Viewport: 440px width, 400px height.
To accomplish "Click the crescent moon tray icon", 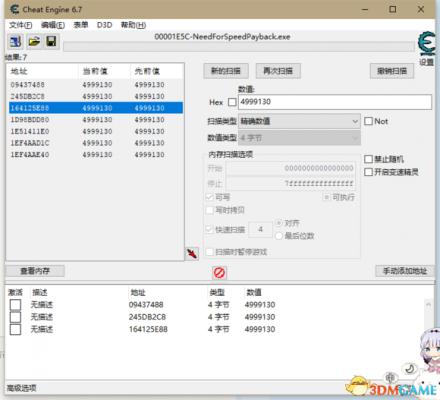I will tap(410, 369).
